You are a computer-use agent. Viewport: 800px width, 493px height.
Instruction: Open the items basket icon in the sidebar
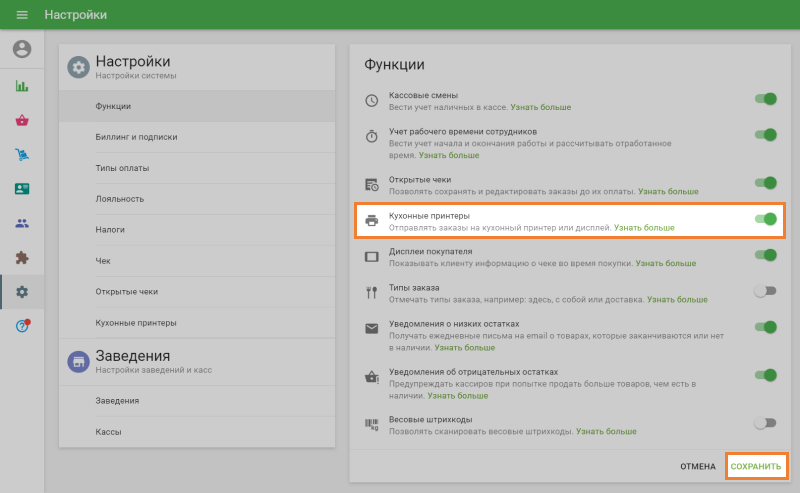point(22,120)
